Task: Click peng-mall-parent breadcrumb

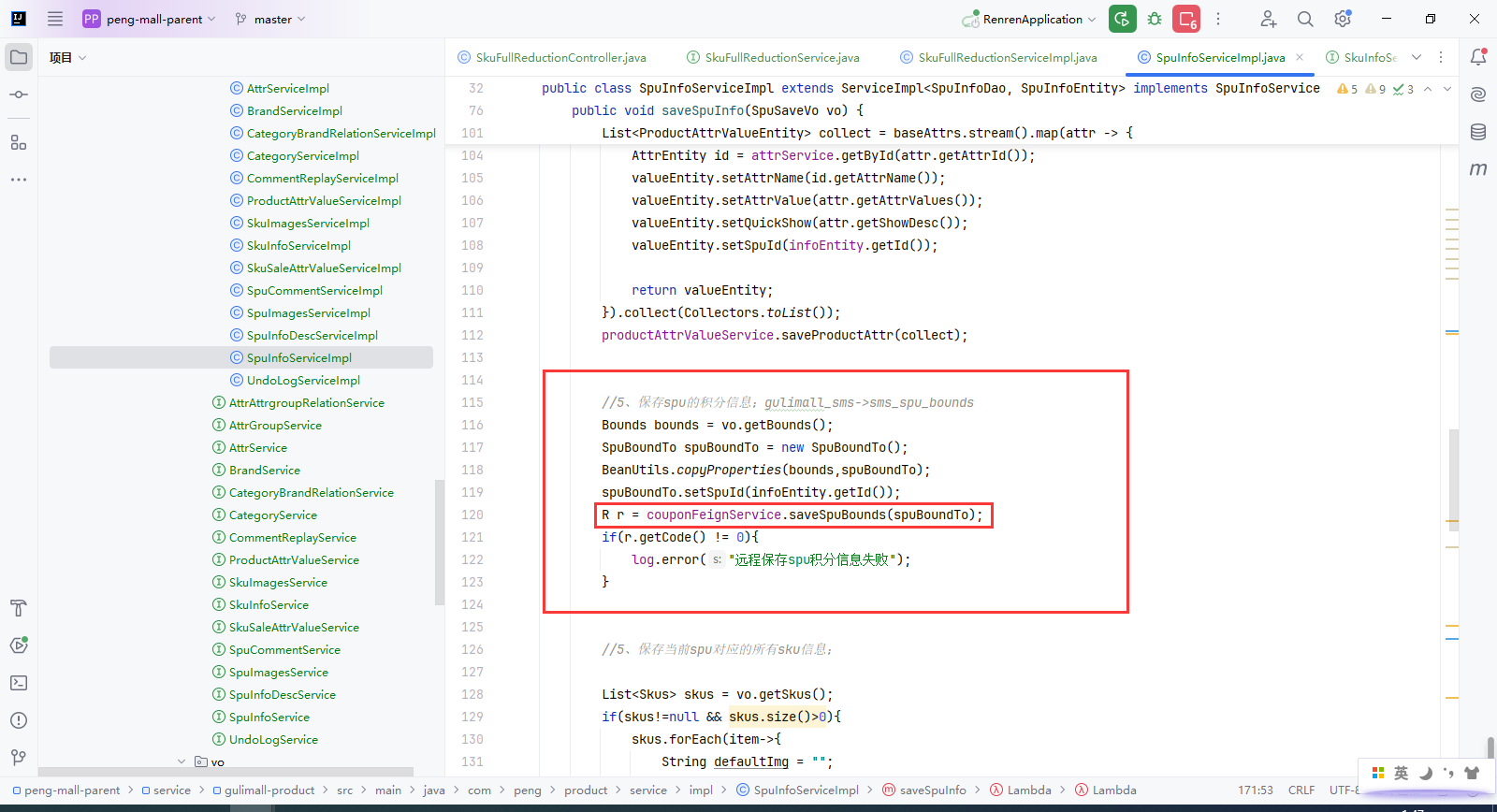Action: click(65, 790)
